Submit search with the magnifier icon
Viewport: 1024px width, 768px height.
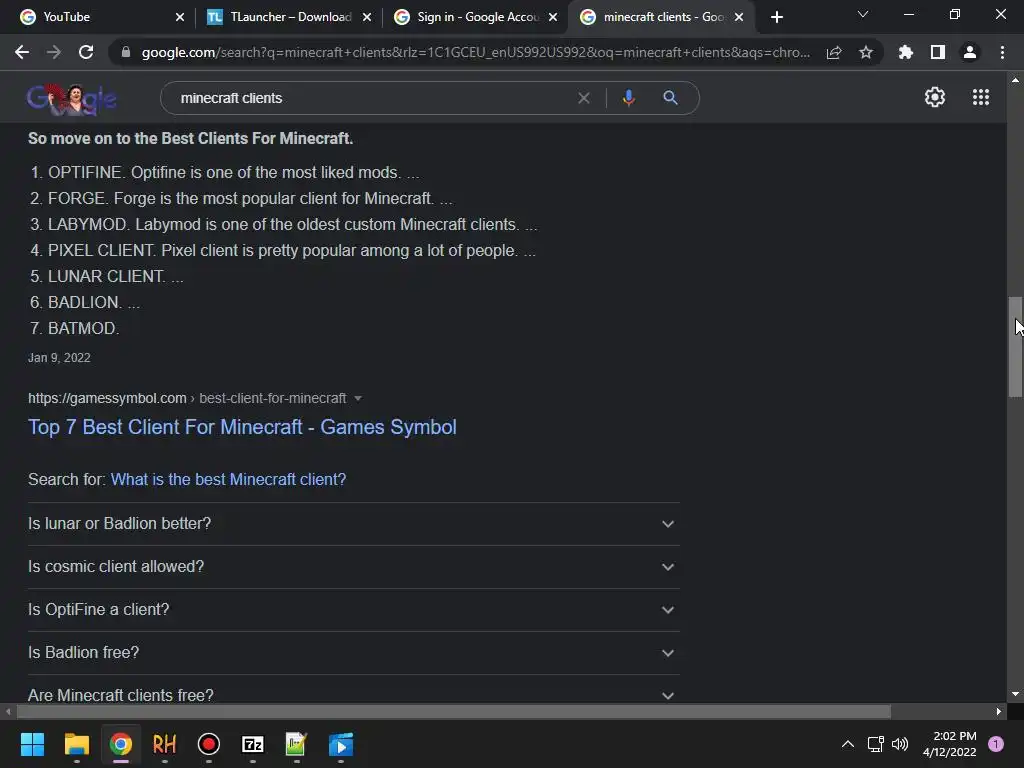[x=670, y=98]
